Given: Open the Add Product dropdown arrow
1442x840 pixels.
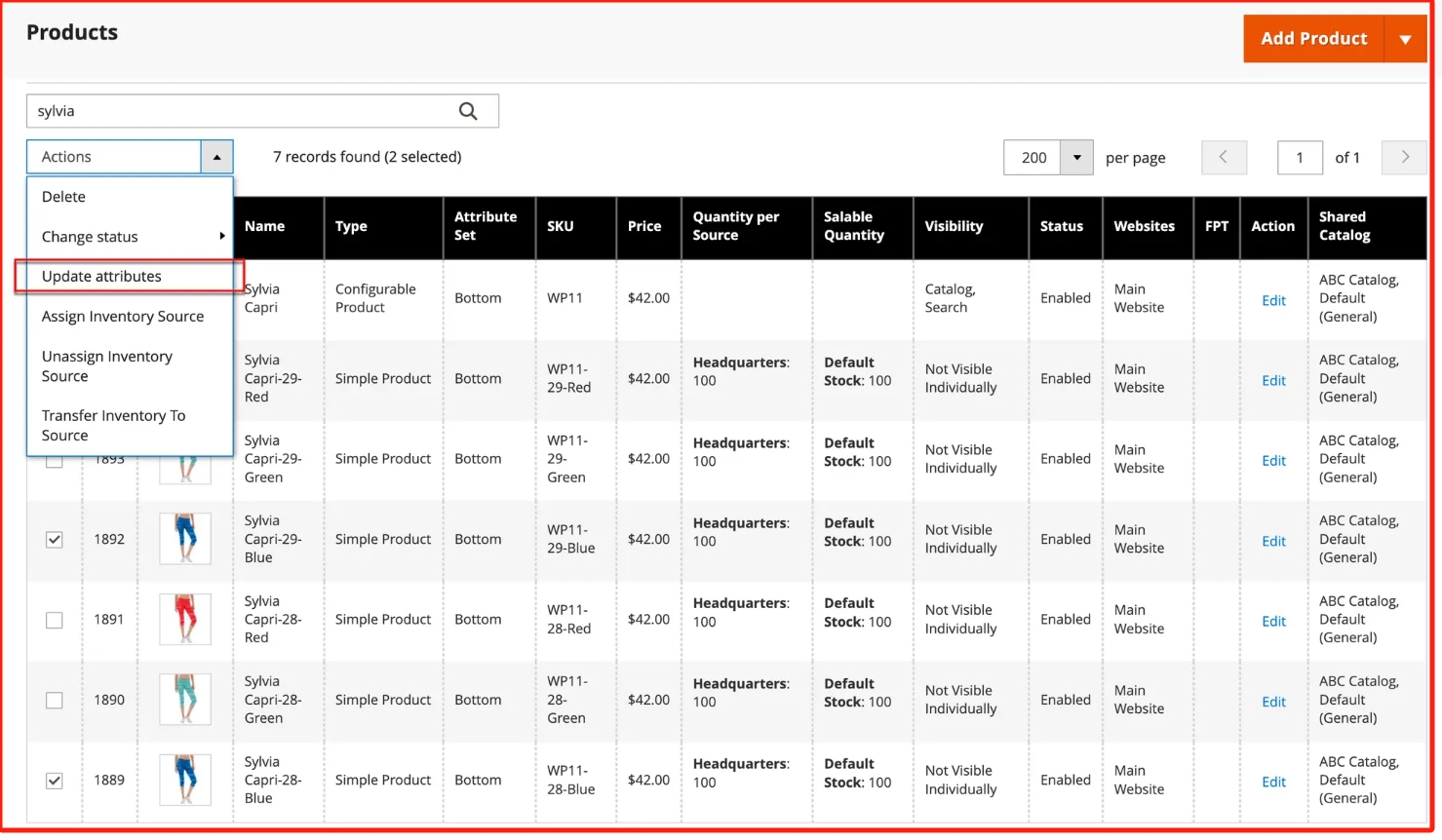Looking at the screenshot, I should pos(1405,39).
